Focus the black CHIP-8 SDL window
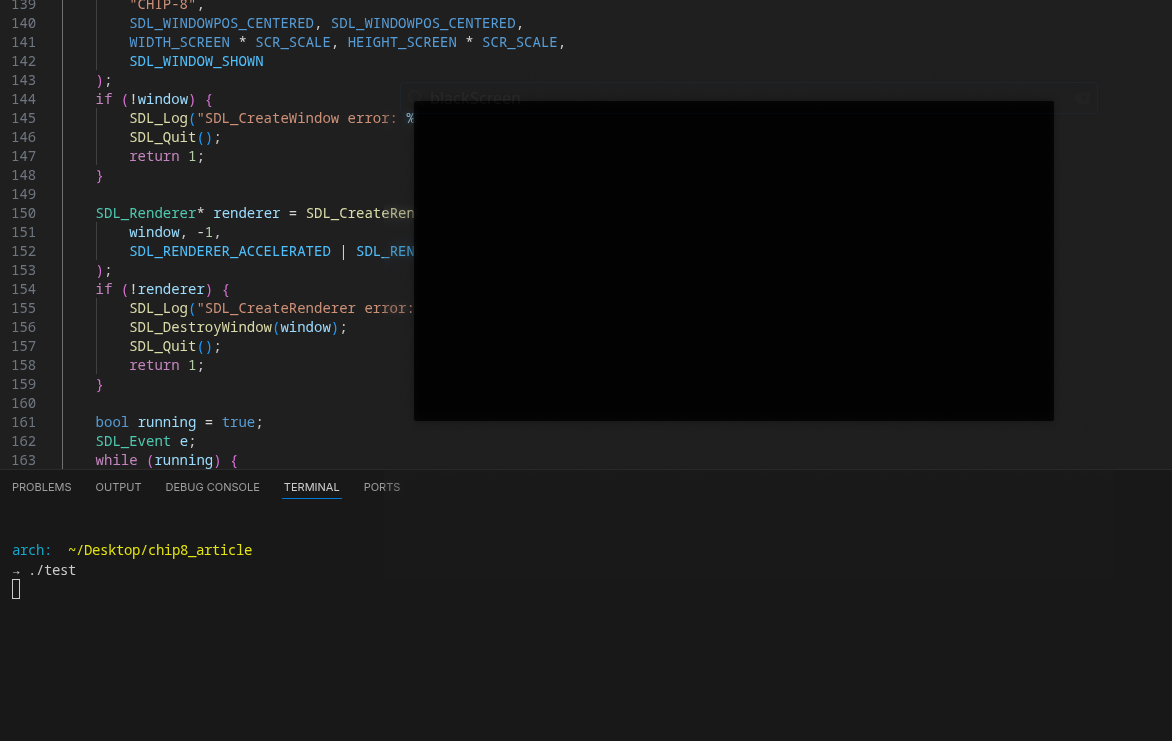 pos(734,261)
